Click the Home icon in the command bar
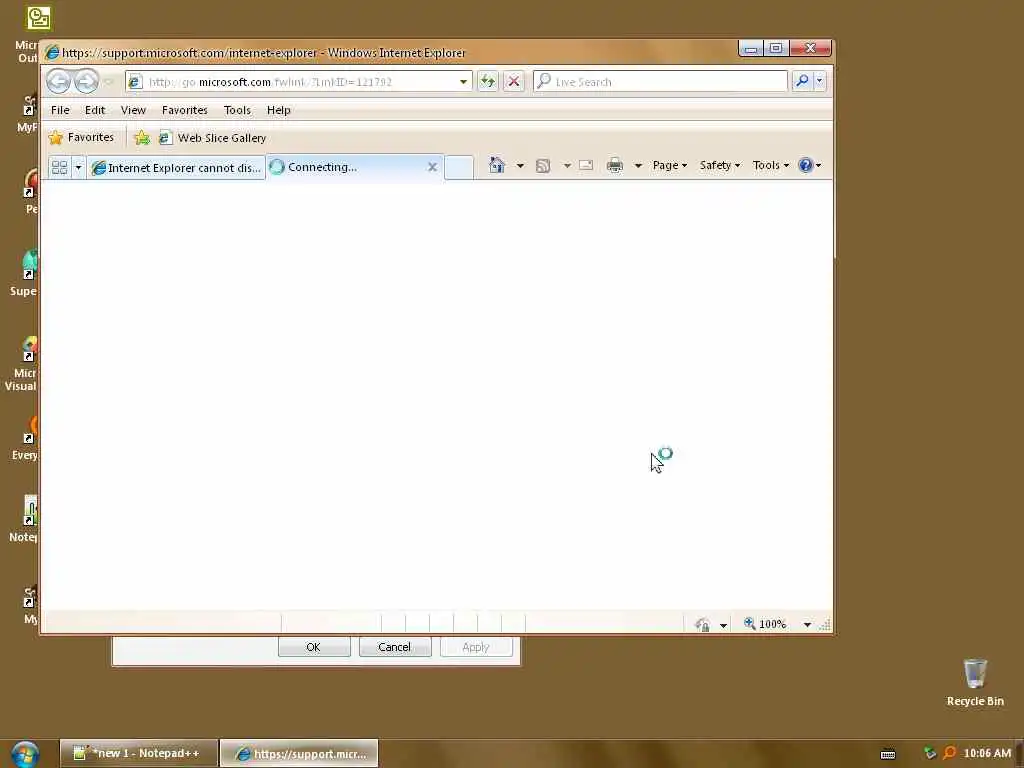This screenshot has width=1024, height=768. pyautogui.click(x=497, y=165)
